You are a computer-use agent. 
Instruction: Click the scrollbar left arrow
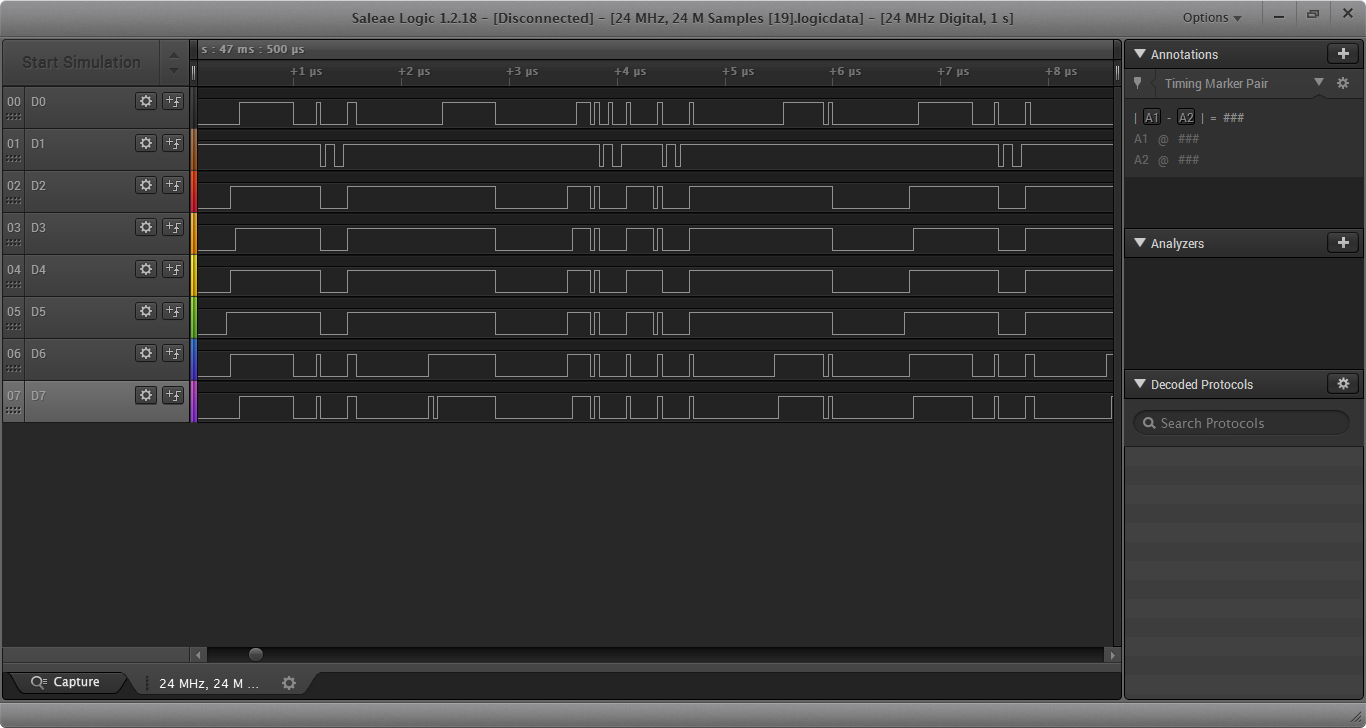coord(198,654)
